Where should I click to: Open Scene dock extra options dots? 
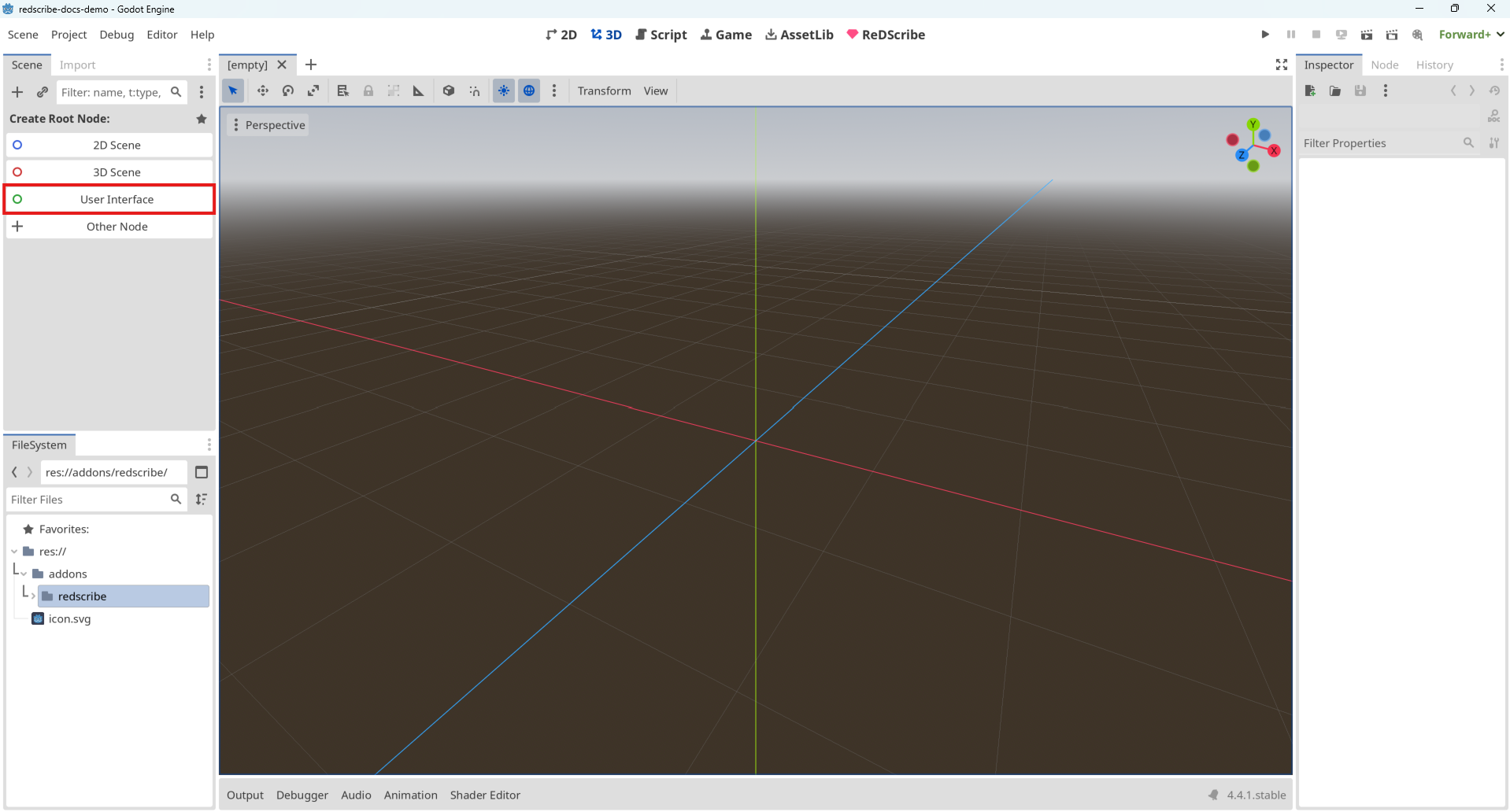click(x=202, y=92)
